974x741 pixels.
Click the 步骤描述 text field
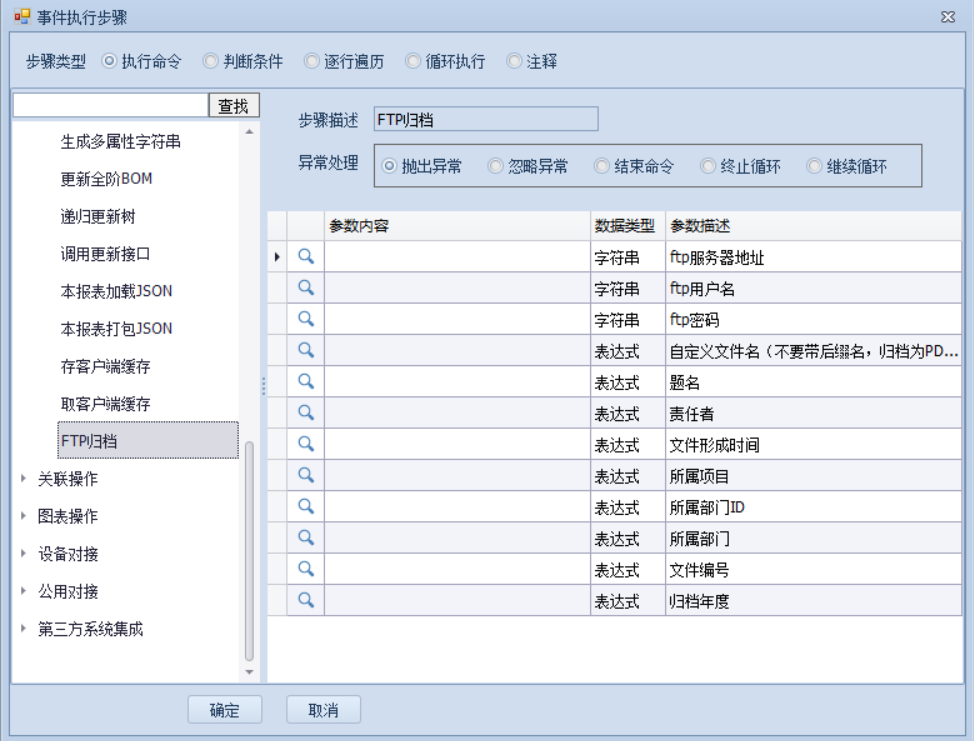point(485,120)
